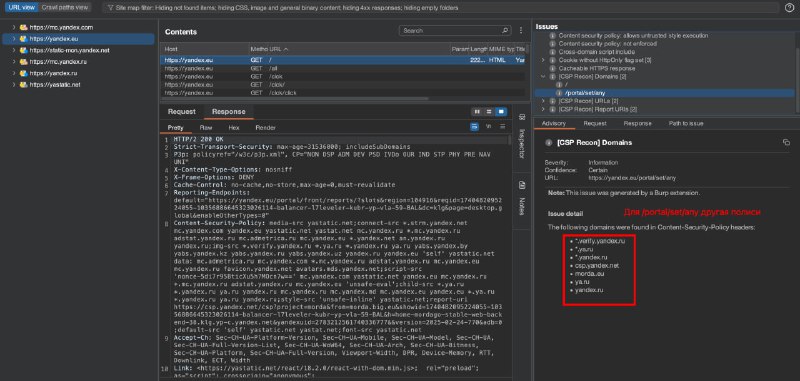800x381 pixels.
Task: Select the selected GET / contents row
Action: [x=343, y=60]
